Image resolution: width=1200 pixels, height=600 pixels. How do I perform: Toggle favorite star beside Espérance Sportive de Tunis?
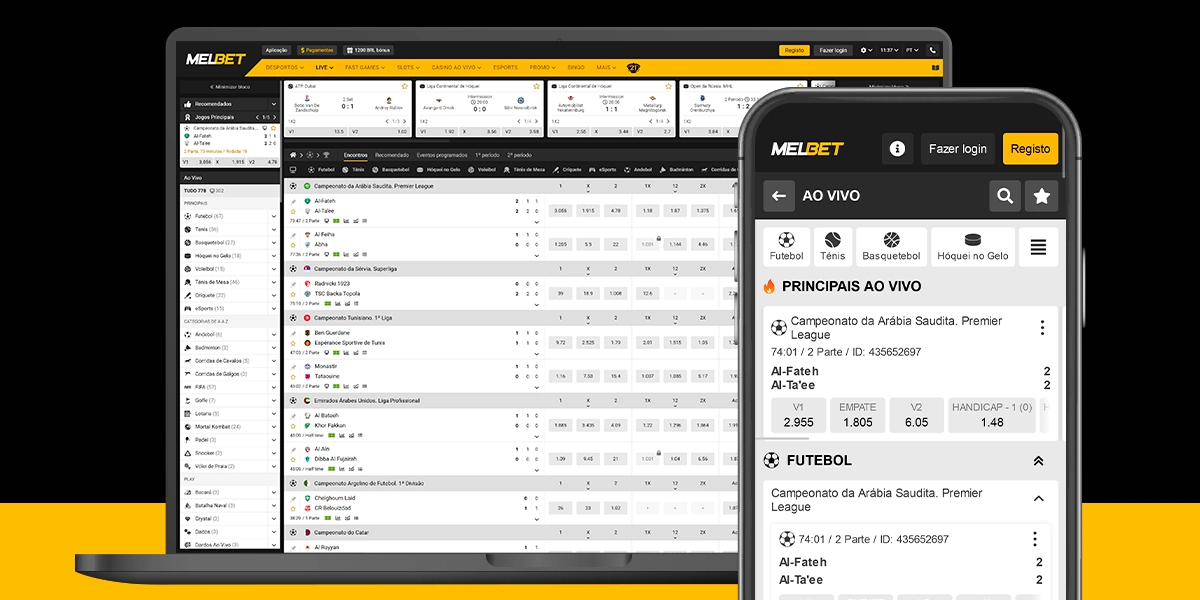point(294,343)
